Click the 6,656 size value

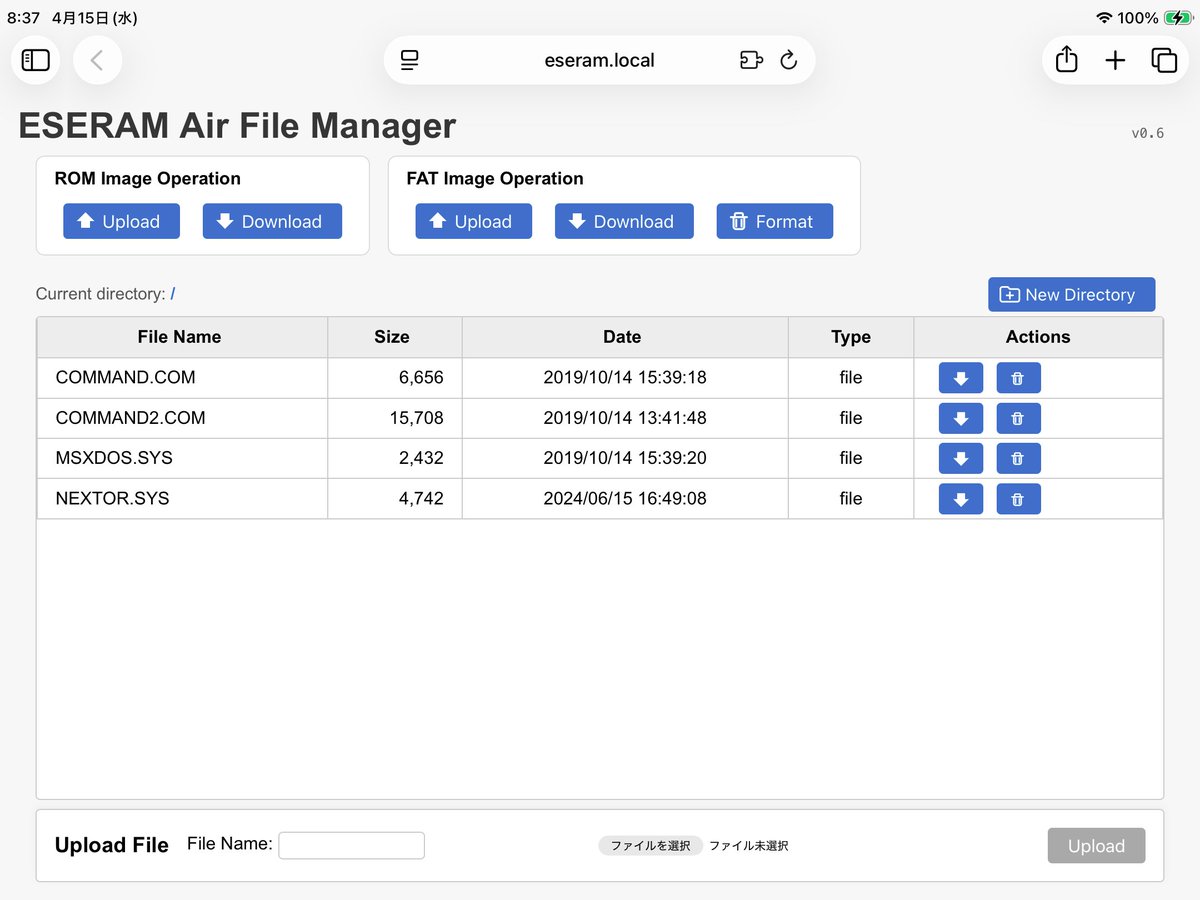[x=421, y=378]
